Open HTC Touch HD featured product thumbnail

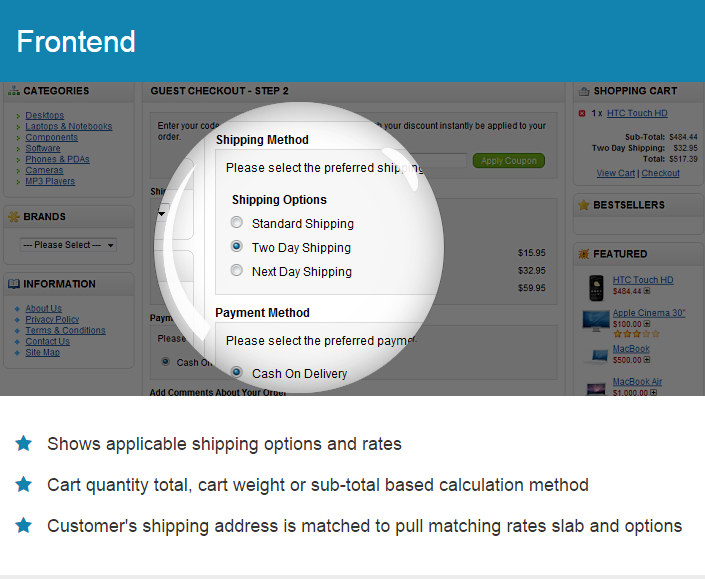[596, 288]
